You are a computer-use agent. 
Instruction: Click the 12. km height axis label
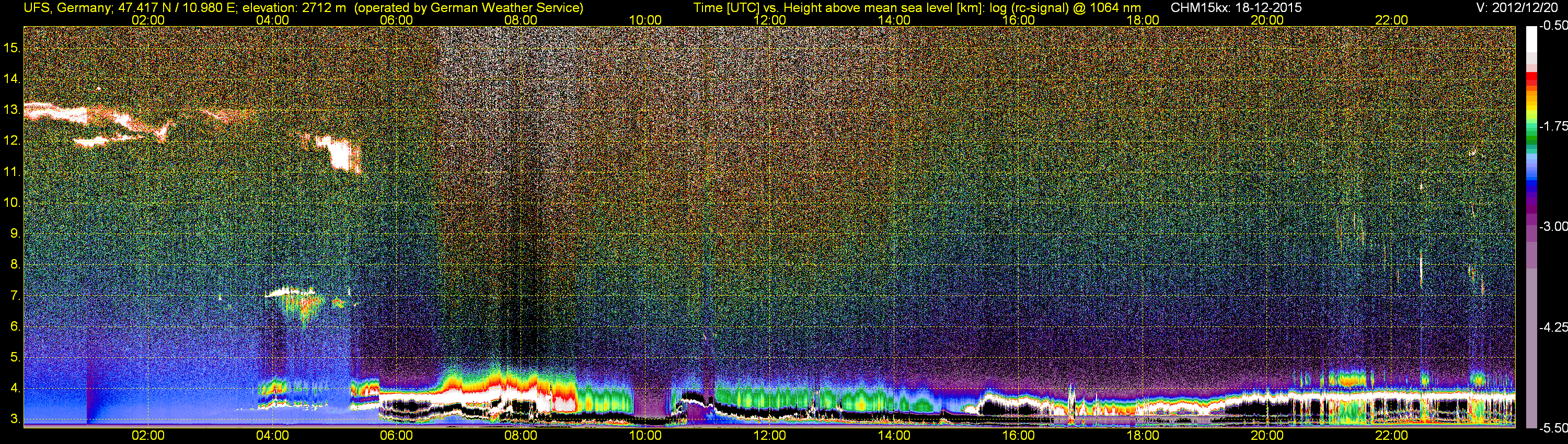coord(12,141)
